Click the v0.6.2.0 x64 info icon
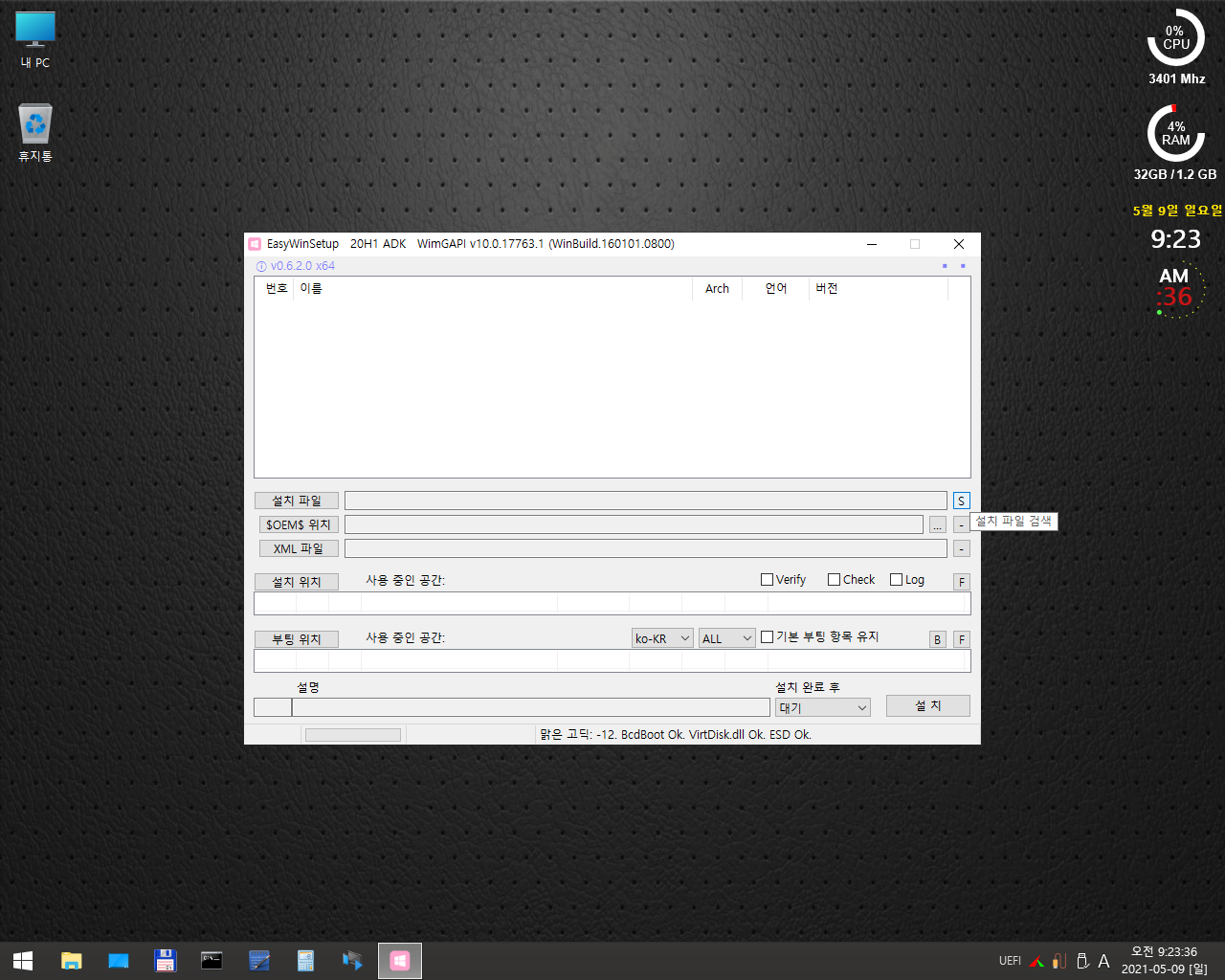Viewport: 1225px width, 980px height. click(261, 266)
